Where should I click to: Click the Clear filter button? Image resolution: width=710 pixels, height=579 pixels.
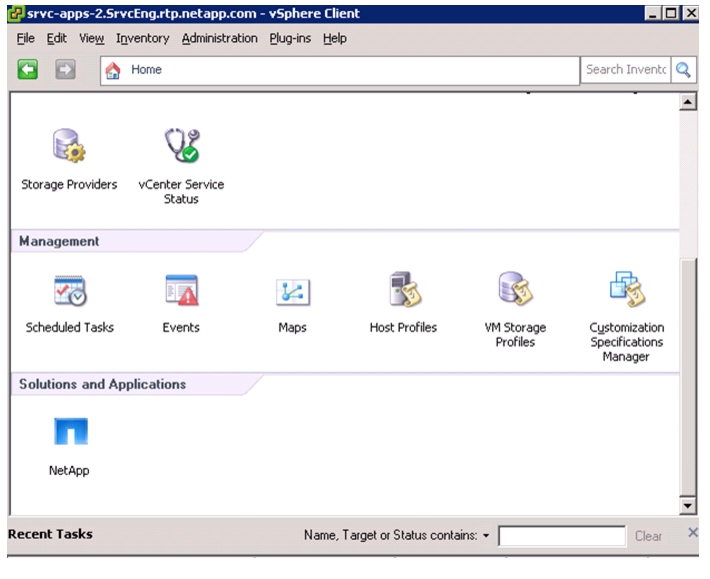point(648,536)
